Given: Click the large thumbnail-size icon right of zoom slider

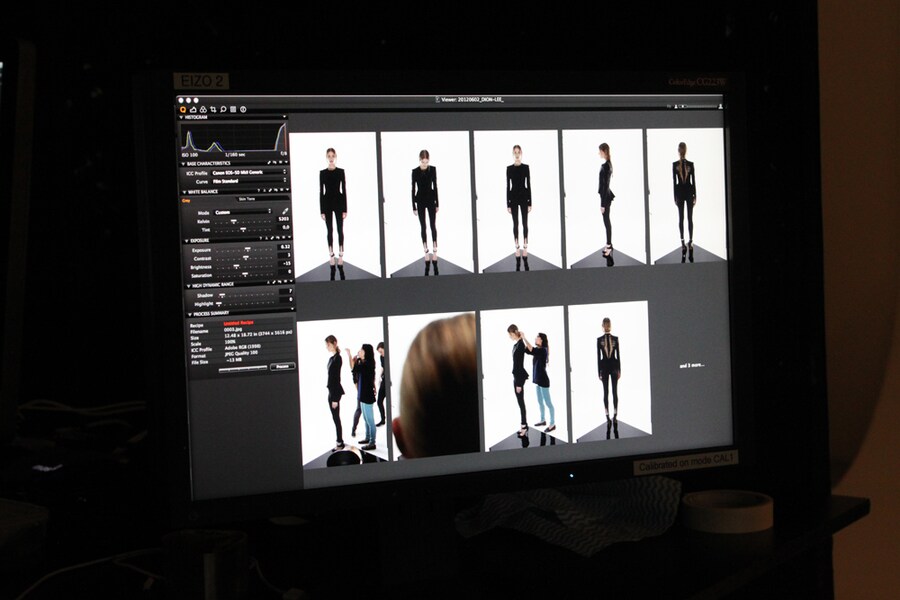Looking at the screenshot, I should click(x=721, y=106).
